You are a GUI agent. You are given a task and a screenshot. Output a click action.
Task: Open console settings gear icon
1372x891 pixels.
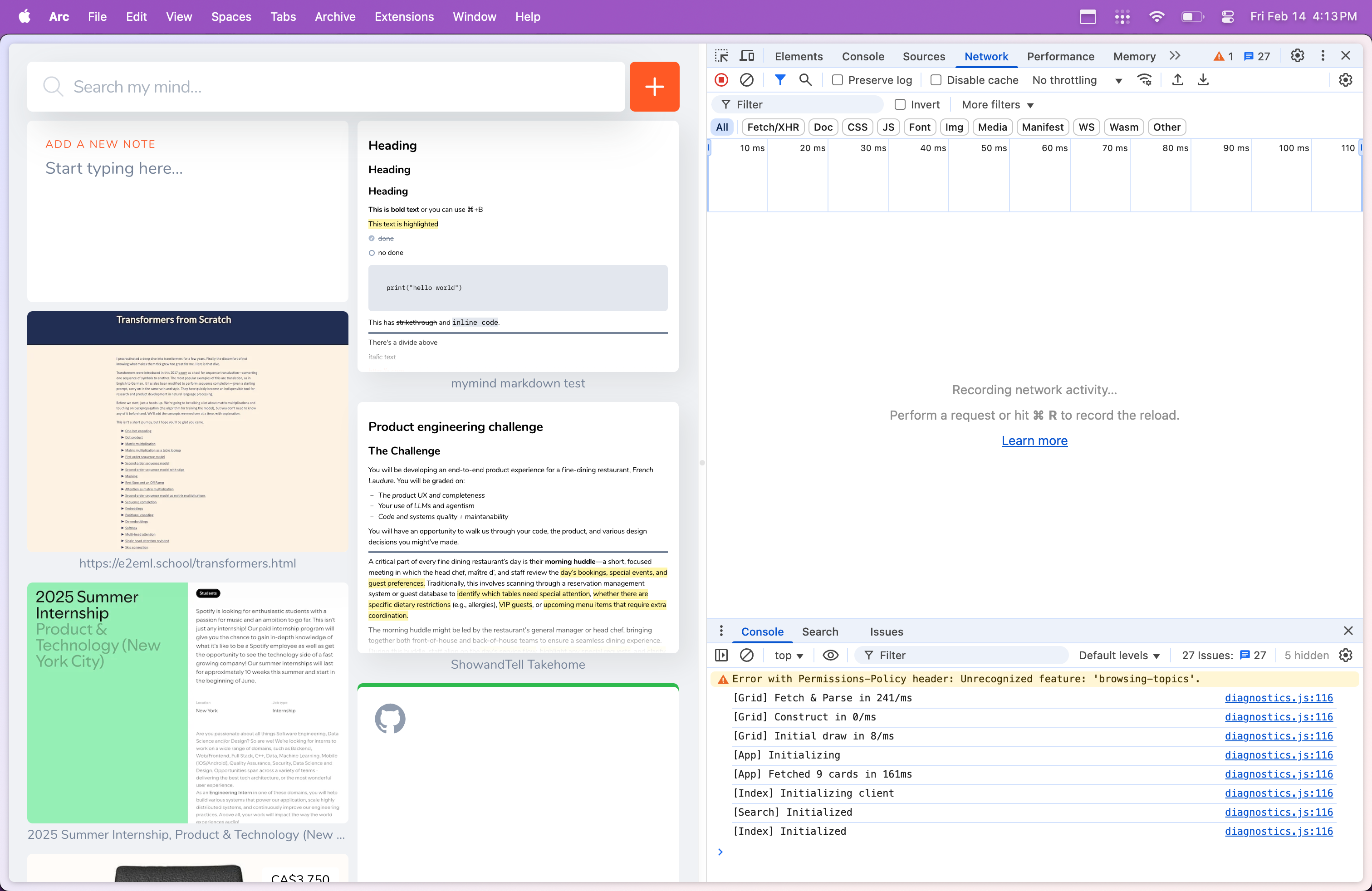coord(1346,655)
